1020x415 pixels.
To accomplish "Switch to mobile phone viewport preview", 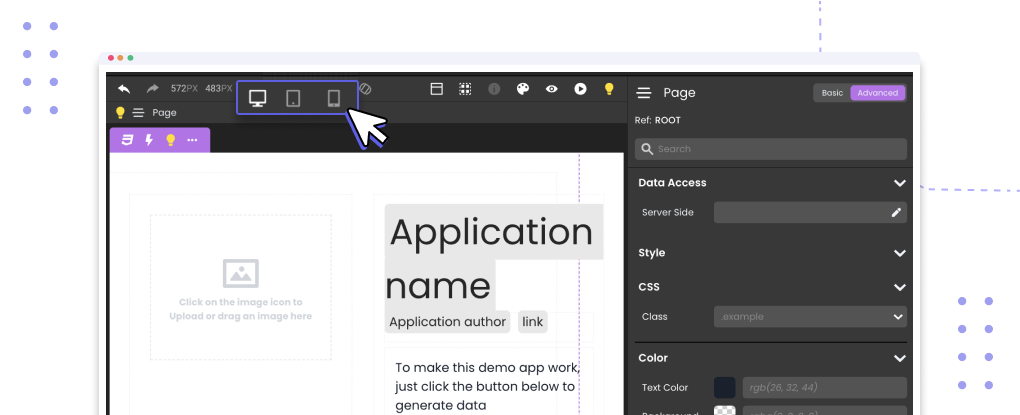I will click(x=334, y=98).
